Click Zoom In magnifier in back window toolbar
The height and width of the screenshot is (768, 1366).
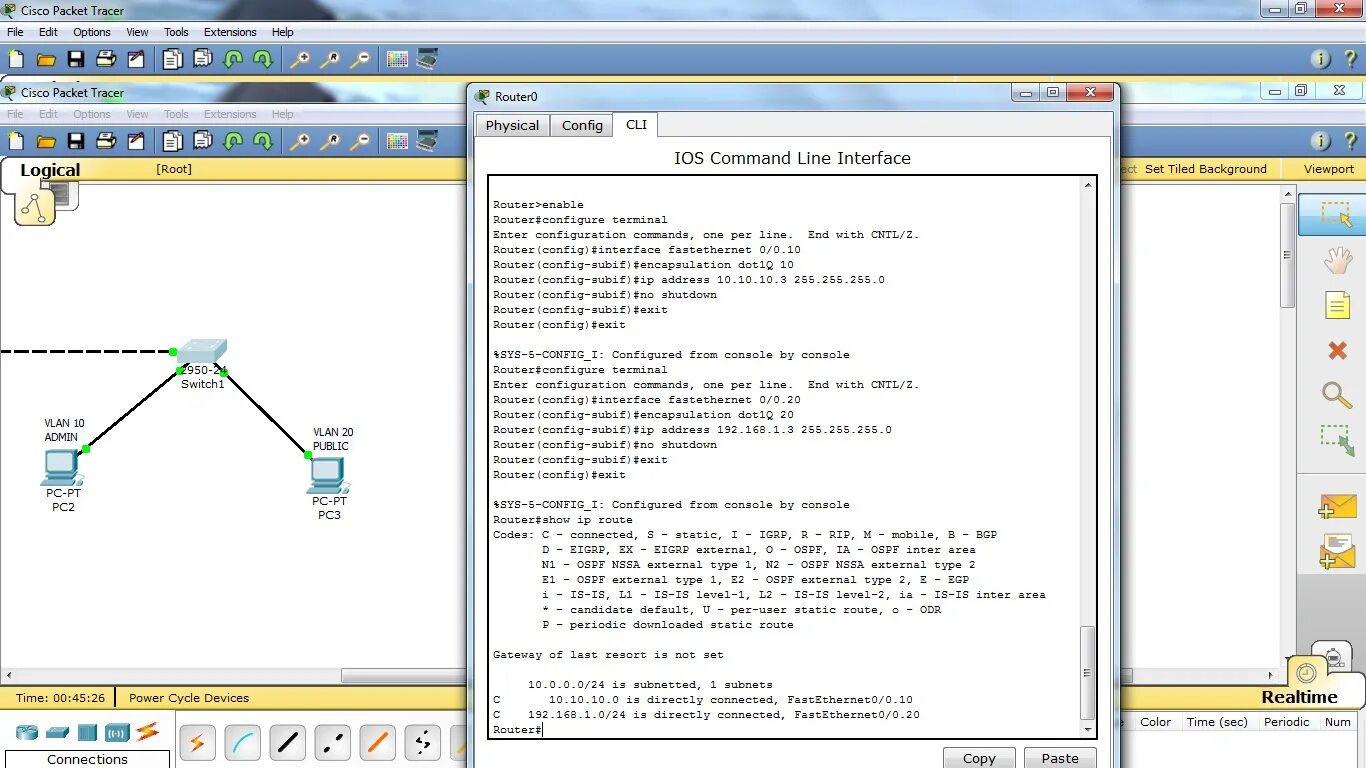pos(300,60)
